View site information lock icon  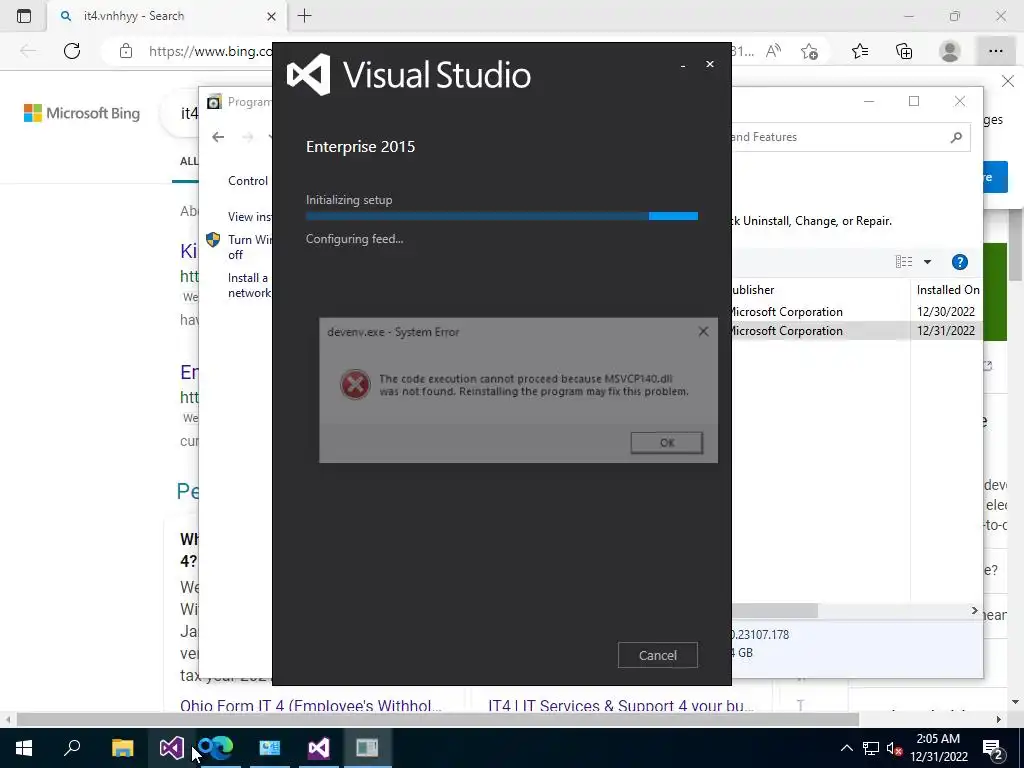[x=126, y=51]
